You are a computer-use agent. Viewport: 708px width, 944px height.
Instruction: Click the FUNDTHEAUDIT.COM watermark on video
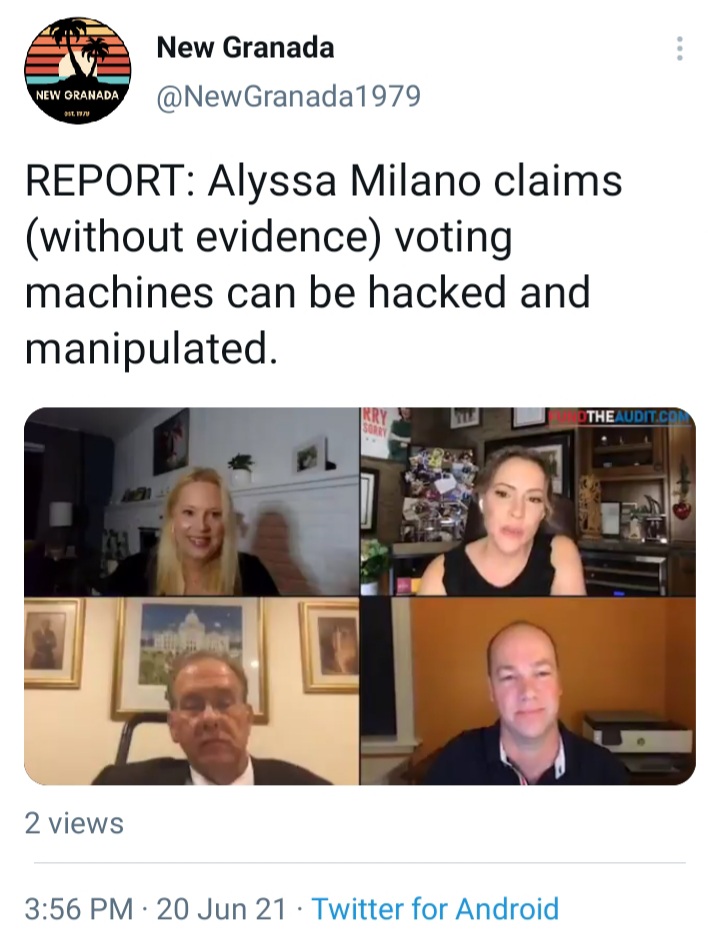click(618, 417)
